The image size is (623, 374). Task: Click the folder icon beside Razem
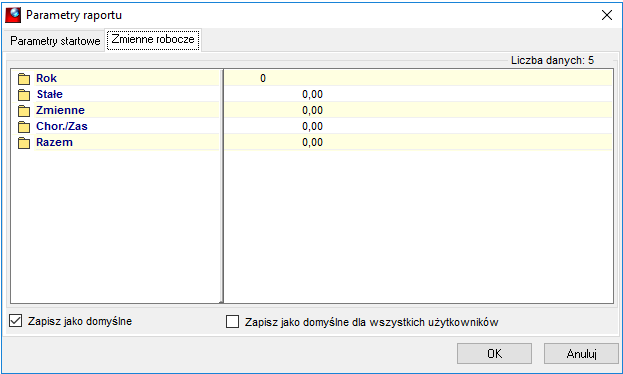[24, 142]
